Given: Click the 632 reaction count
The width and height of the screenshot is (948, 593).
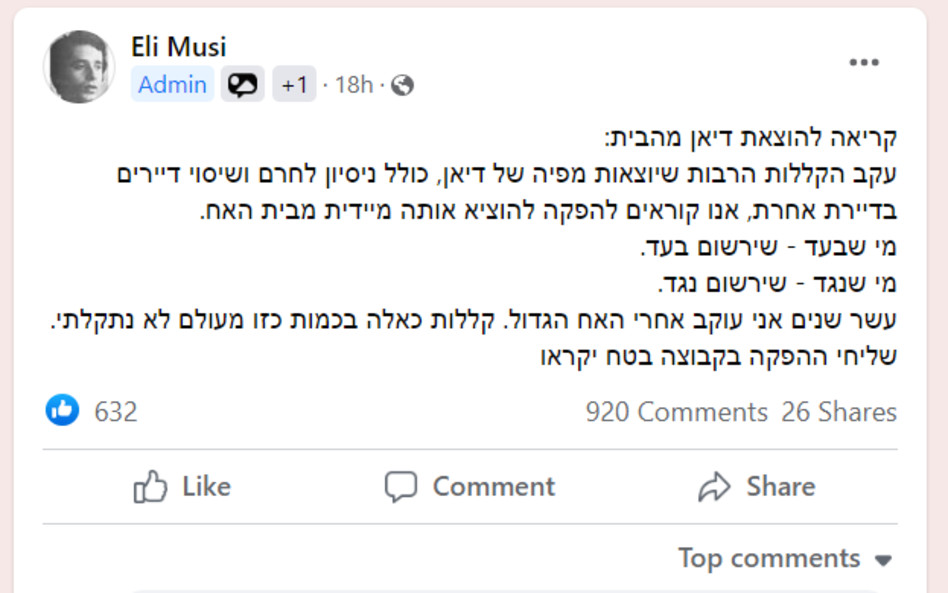Looking at the screenshot, I should [x=115, y=411].
